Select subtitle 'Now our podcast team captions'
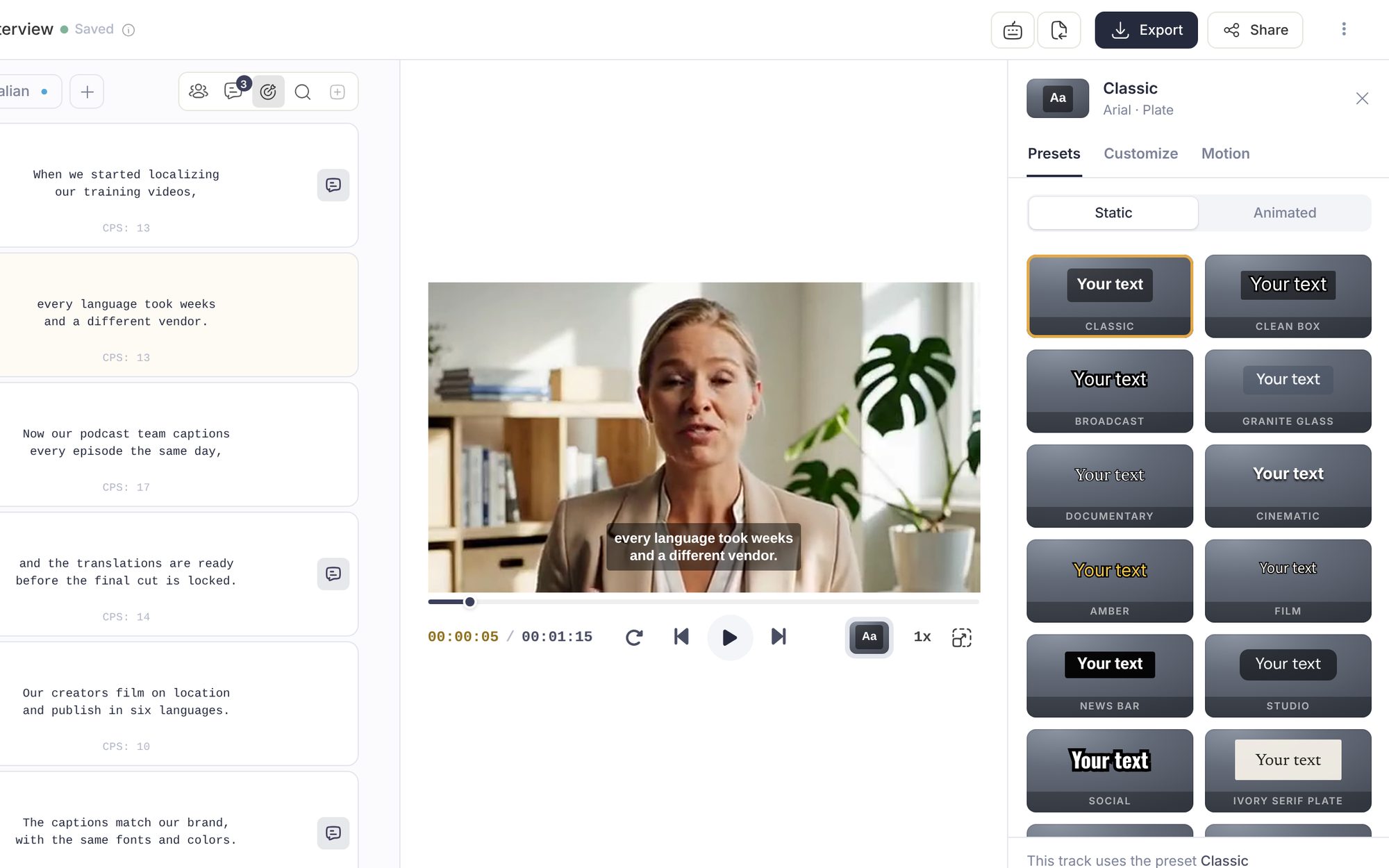This screenshot has height=868, width=1389. (x=178, y=444)
